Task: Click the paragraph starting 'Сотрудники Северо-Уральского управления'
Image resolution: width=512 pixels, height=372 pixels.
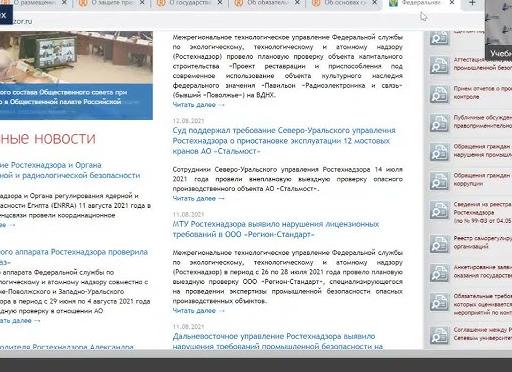Action: coord(287,179)
